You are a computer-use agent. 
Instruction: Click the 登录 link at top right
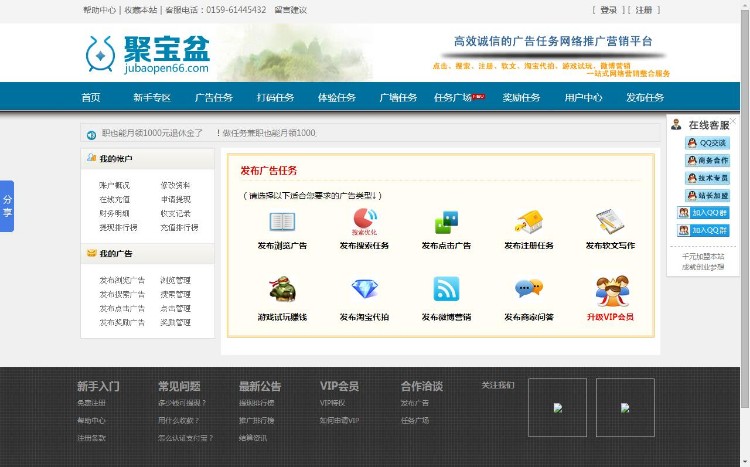[x=608, y=10]
